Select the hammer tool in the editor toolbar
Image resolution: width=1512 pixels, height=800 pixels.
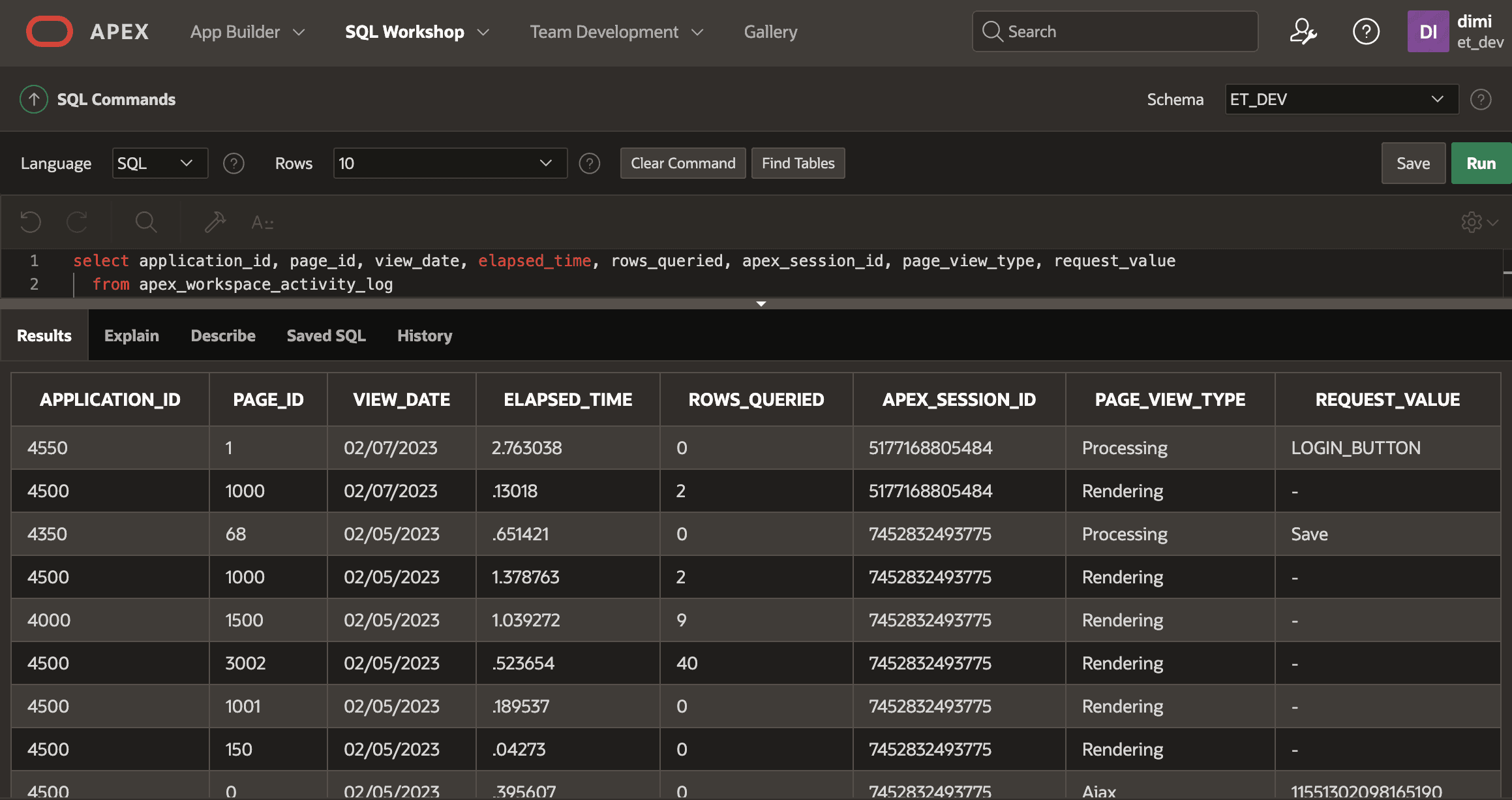pyautogui.click(x=215, y=222)
